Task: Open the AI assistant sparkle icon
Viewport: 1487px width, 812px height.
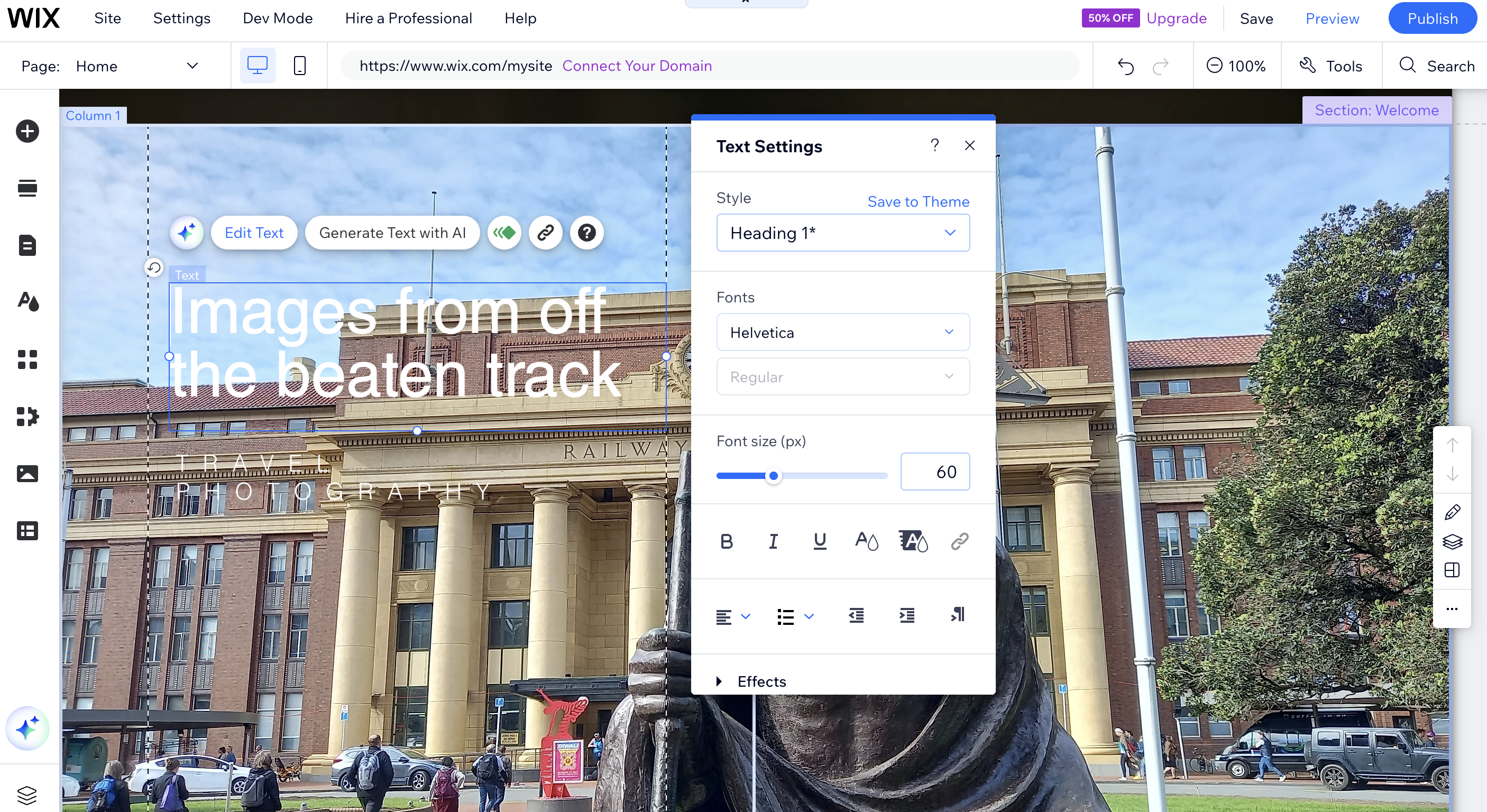Action: (27, 728)
